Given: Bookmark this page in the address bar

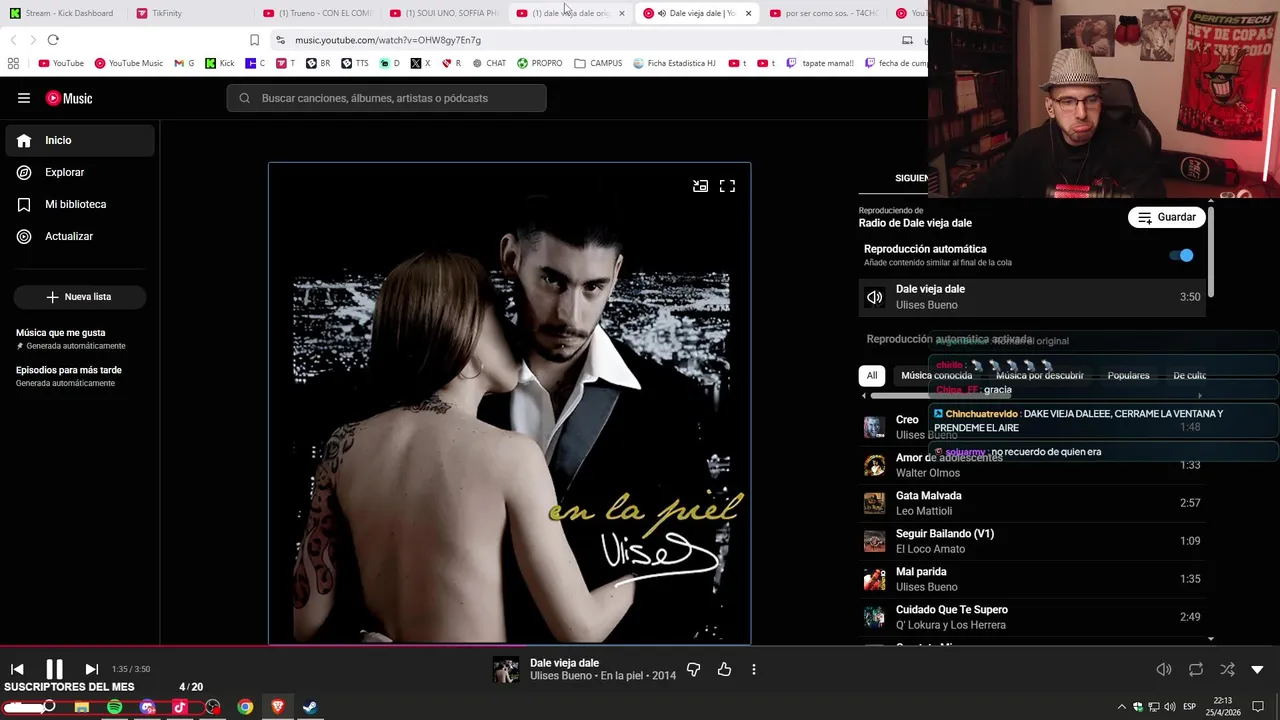Looking at the screenshot, I should point(254,40).
